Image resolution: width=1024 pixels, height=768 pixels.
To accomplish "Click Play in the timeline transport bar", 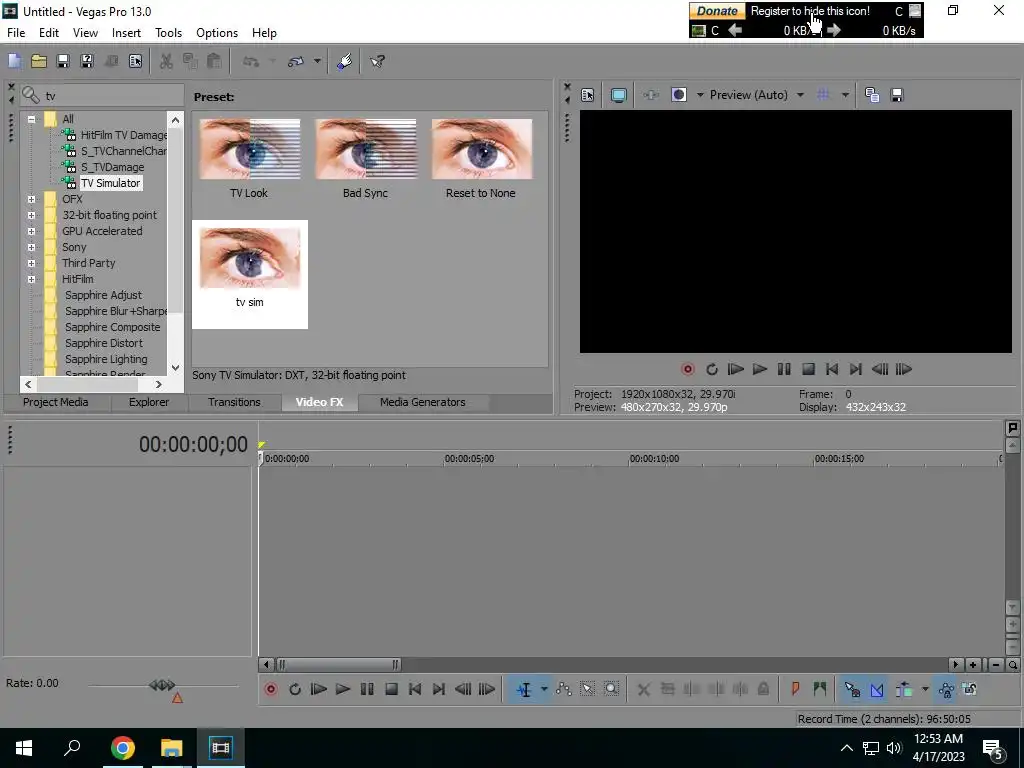I will point(342,689).
